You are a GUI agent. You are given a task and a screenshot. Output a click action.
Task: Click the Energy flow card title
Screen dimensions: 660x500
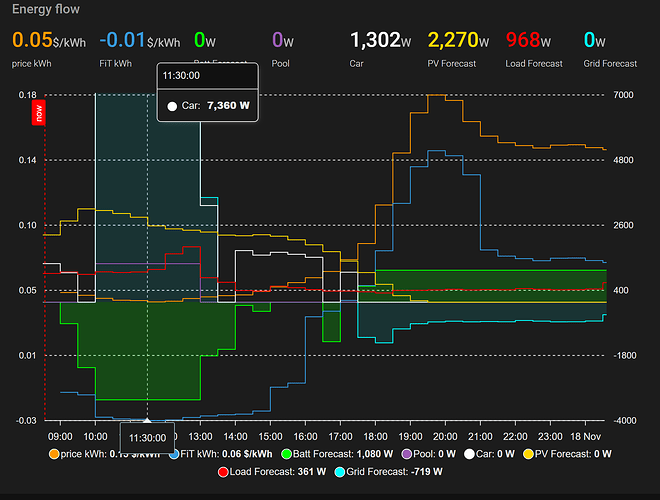point(46,9)
